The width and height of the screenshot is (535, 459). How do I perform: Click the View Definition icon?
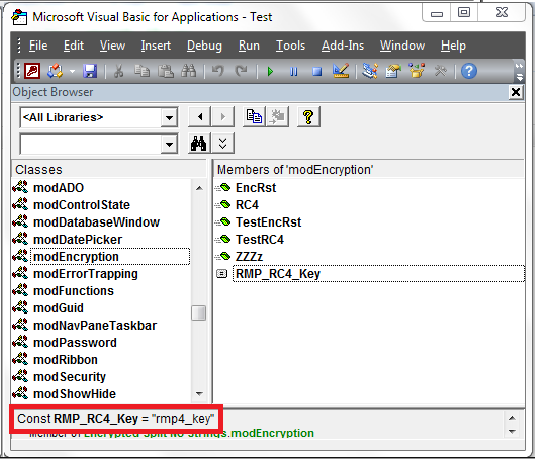[277, 117]
